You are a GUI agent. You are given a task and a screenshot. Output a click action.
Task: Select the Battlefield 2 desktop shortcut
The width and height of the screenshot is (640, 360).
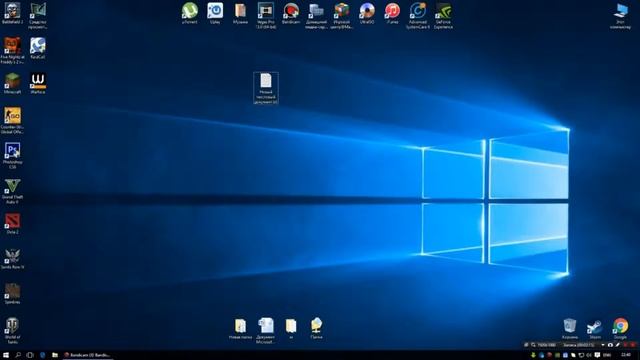(13, 13)
